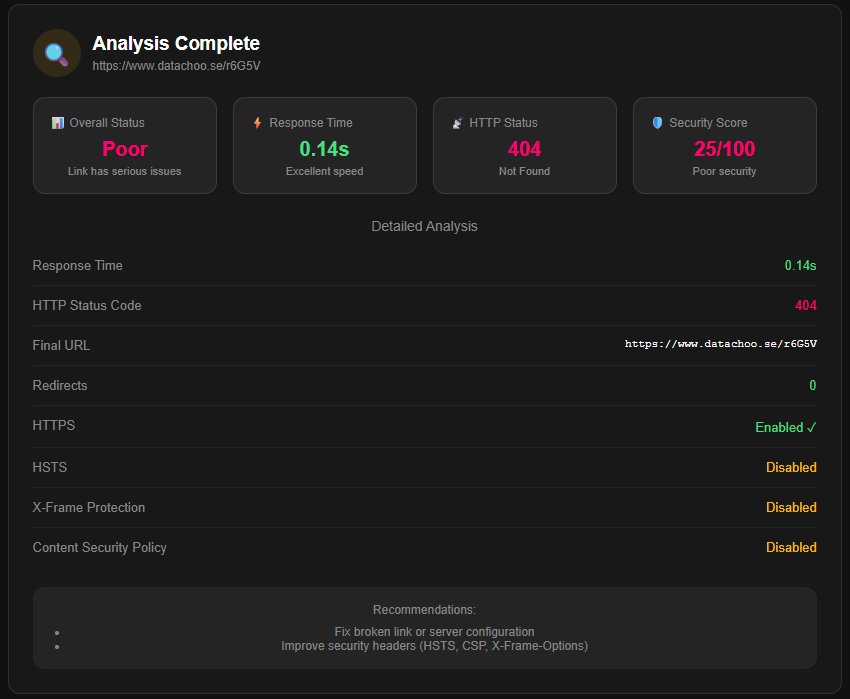The width and height of the screenshot is (850, 699).
Task: Click the 404 Not Found status value
Action: tap(524, 148)
